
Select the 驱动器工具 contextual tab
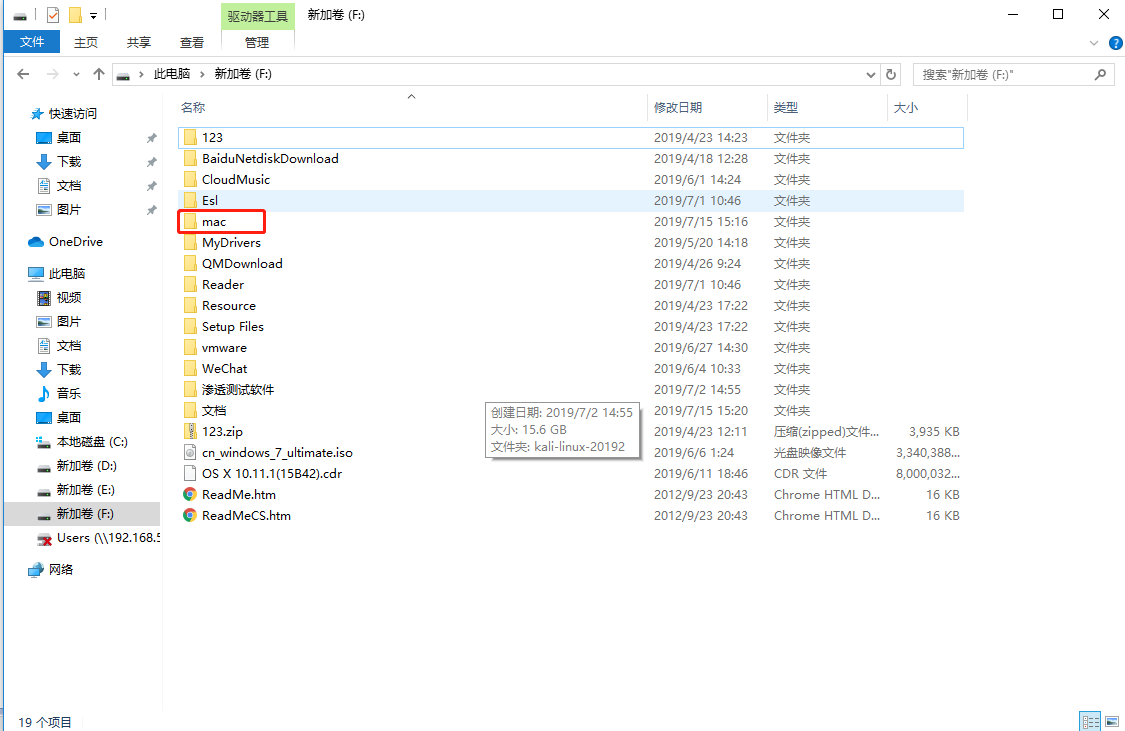pyautogui.click(x=258, y=16)
